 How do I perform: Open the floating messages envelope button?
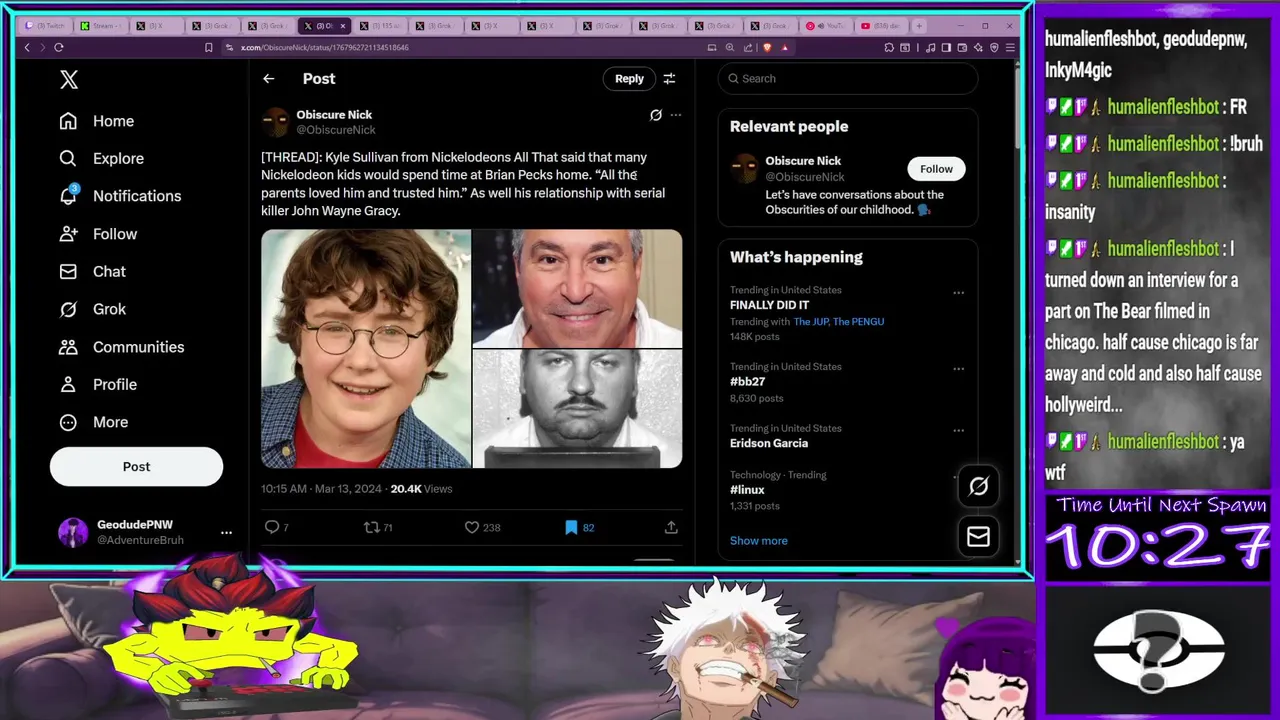[x=978, y=537]
